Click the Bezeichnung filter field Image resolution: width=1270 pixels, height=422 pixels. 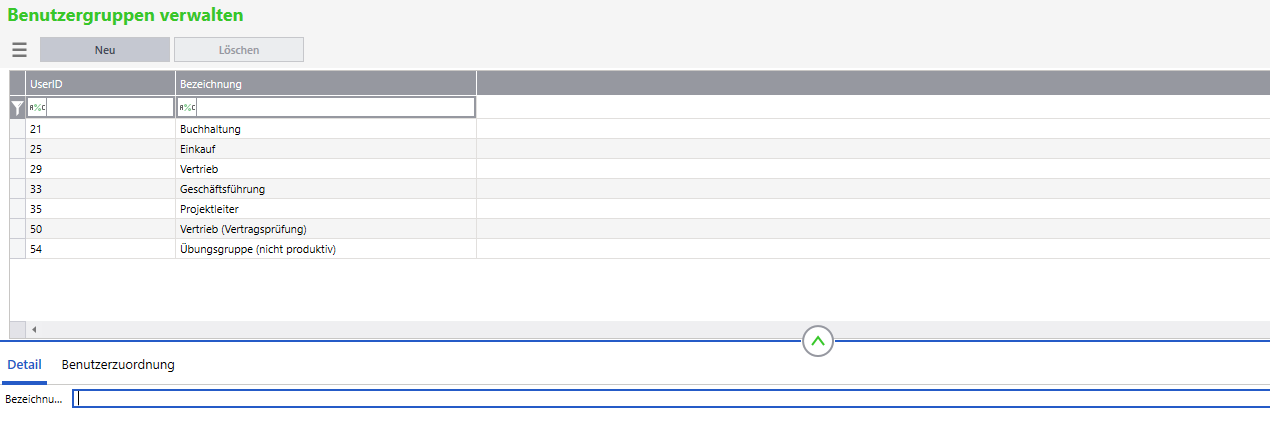click(x=335, y=108)
